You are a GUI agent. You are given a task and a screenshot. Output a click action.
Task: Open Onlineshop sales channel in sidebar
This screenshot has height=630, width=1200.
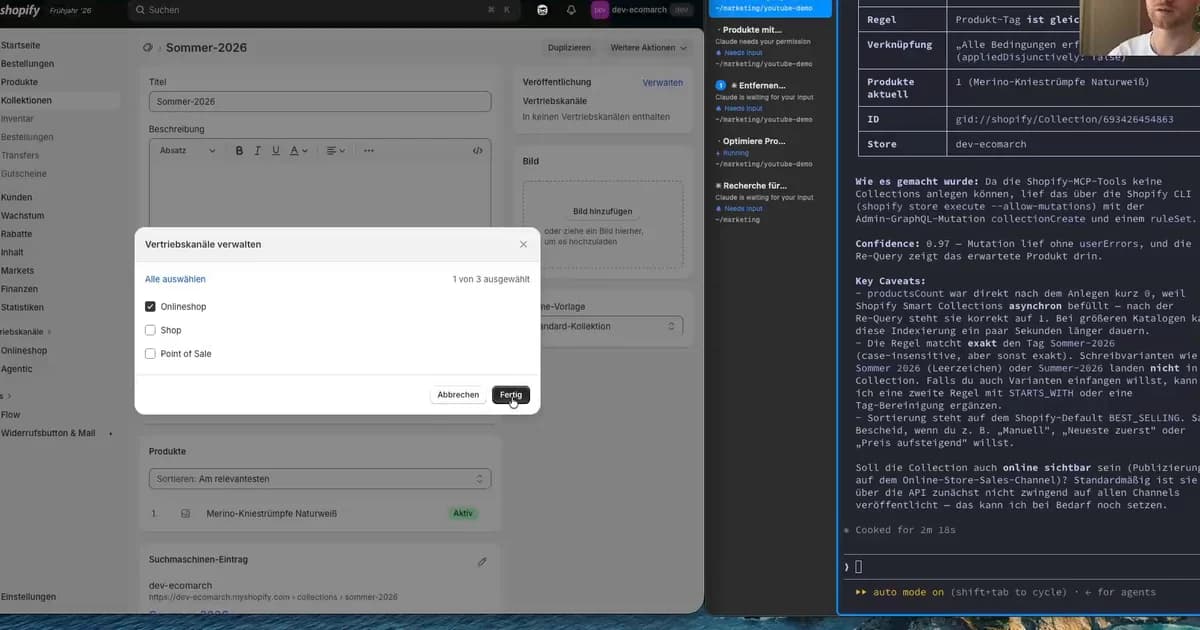pos(24,351)
